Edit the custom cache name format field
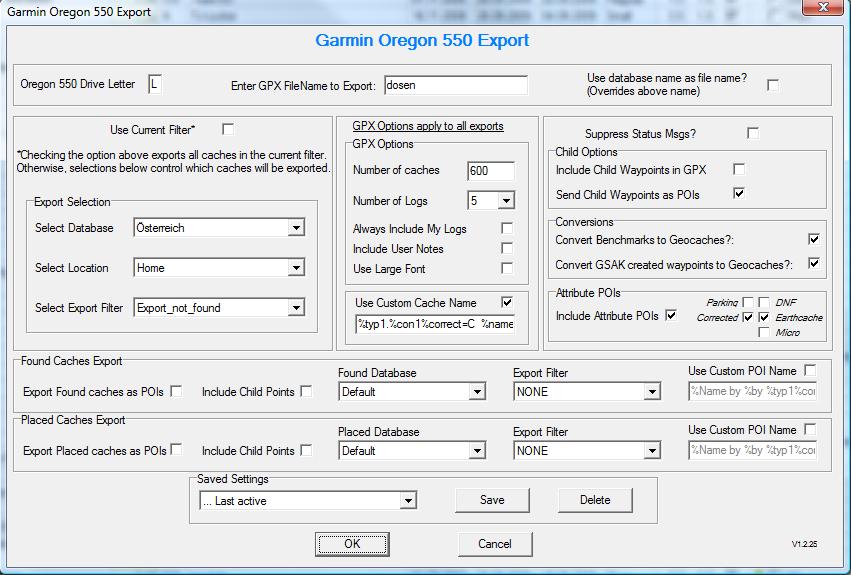The width and height of the screenshot is (851, 575). pyautogui.click(x=435, y=324)
